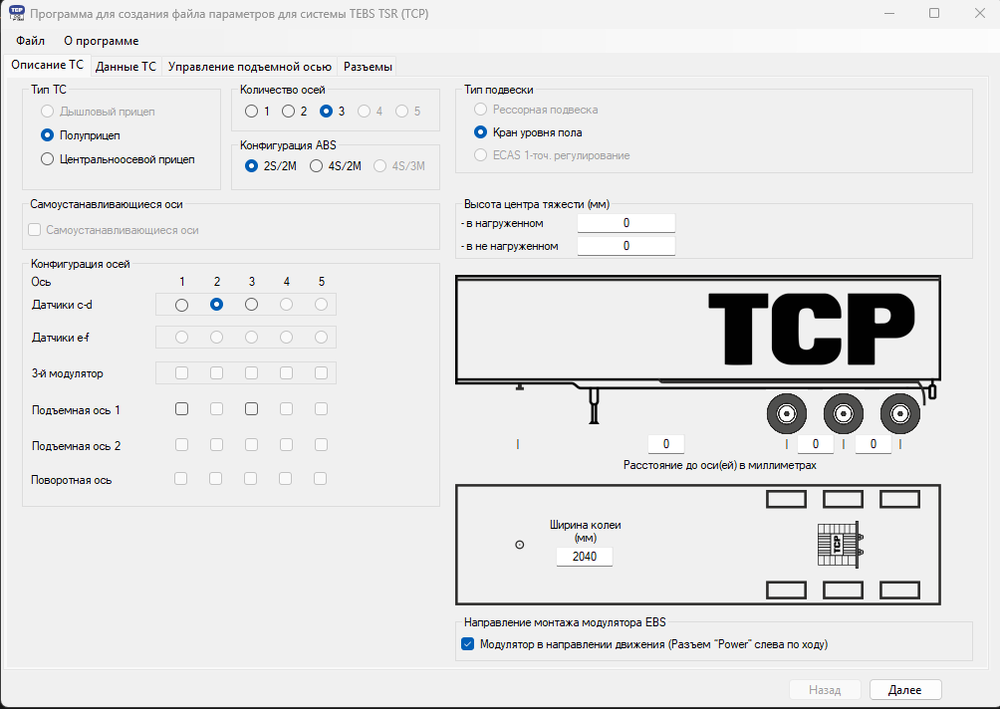Check Подъемная ось 1 for axle 1
Viewport: 1000px width, 709px height.
[182, 409]
